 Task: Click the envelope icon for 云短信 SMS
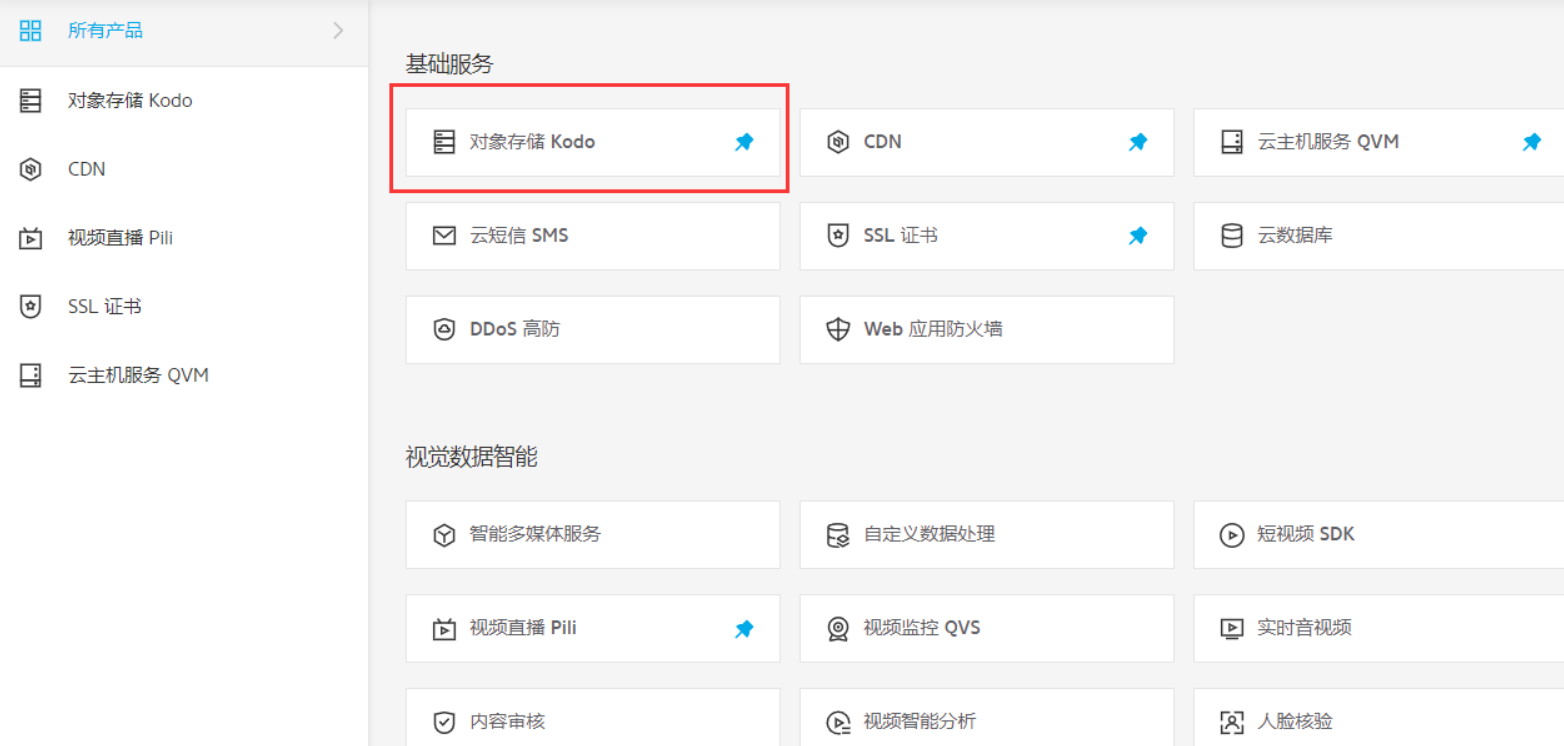tap(444, 236)
